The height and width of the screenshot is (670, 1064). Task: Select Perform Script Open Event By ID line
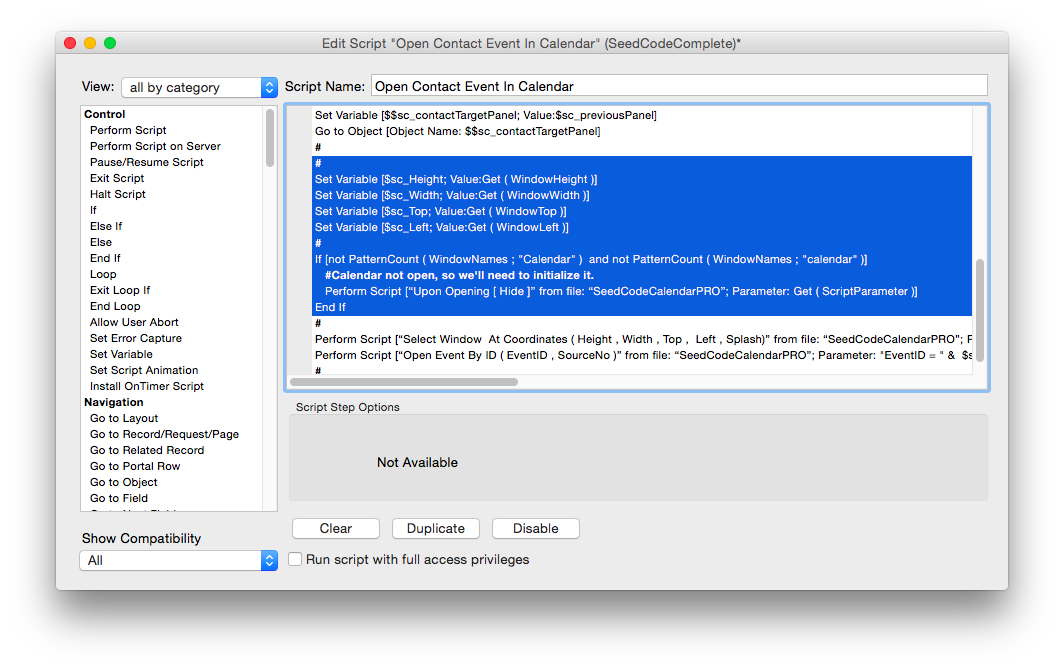643,355
